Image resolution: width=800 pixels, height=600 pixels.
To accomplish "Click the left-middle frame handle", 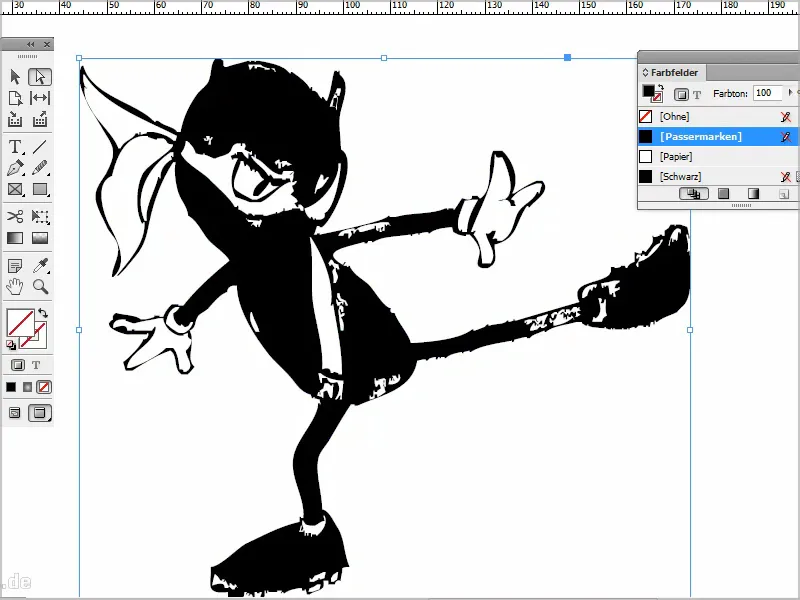I will pos(79,330).
